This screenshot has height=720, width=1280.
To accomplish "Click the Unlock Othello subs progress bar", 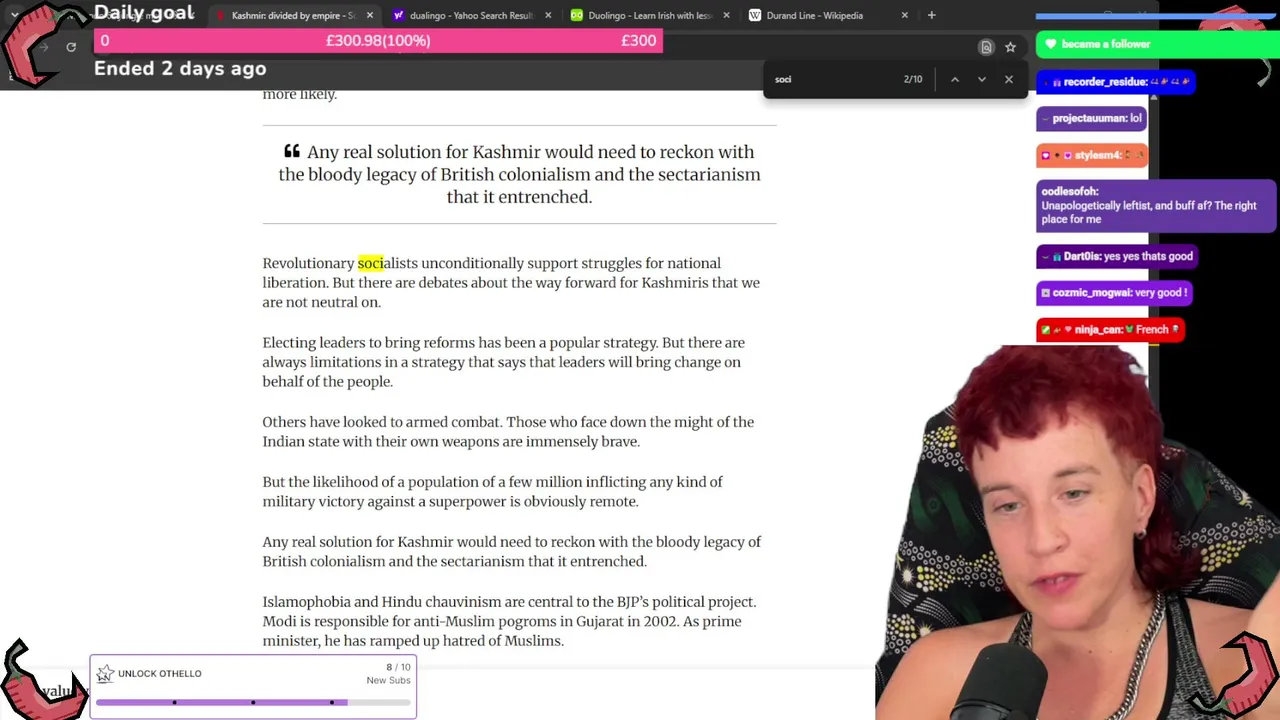I will pyautogui.click(x=253, y=702).
